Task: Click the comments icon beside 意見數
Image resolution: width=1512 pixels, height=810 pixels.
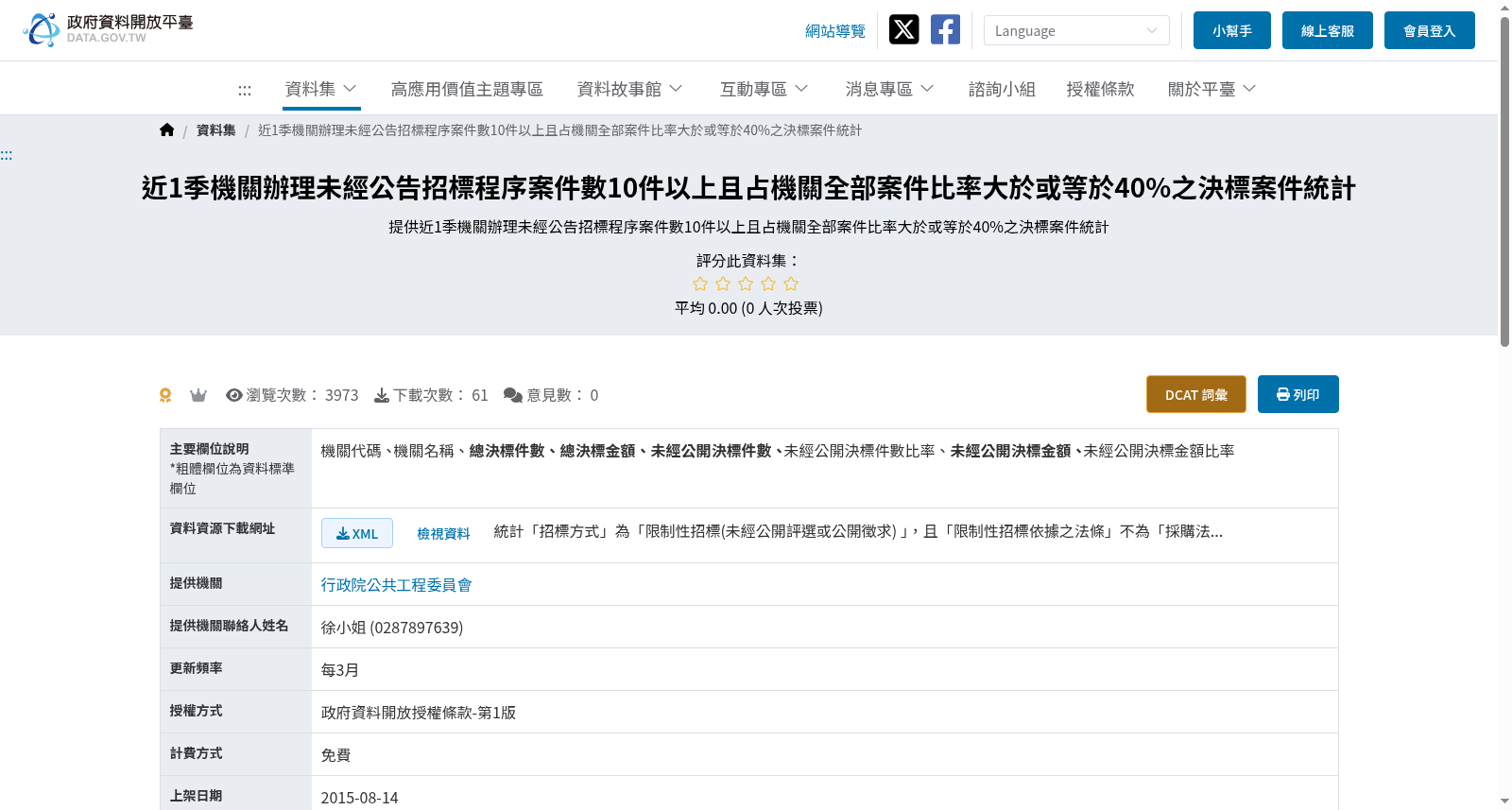Action: click(x=513, y=395)
